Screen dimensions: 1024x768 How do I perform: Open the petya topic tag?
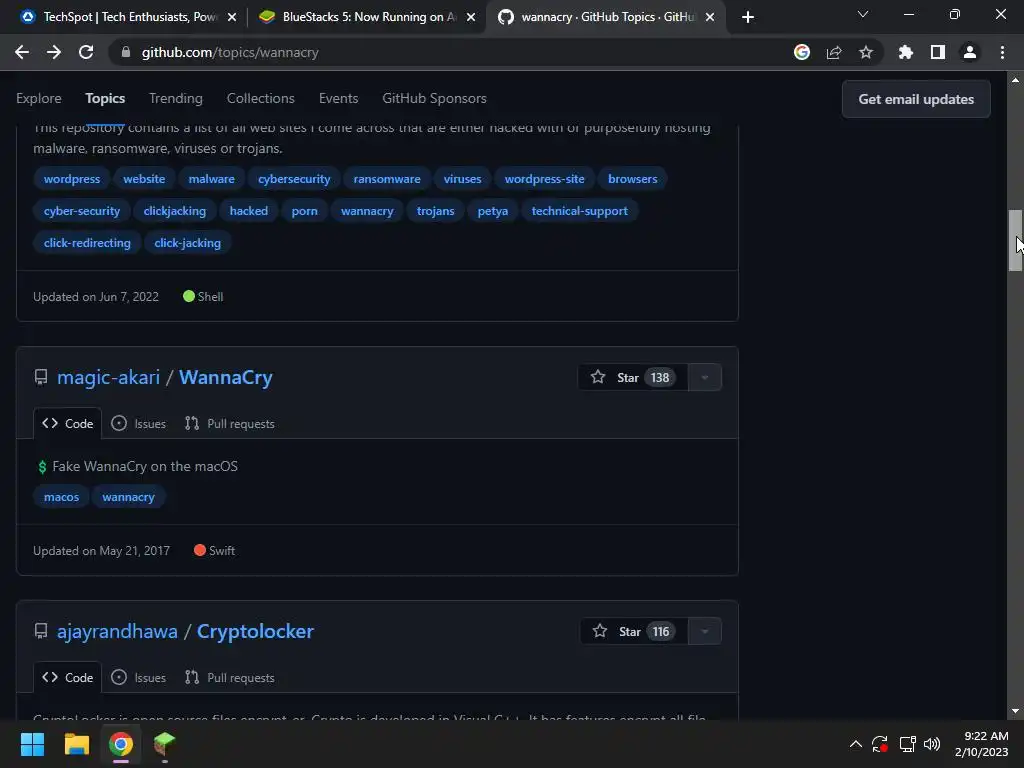pyautogui.click(x=492, y=211)
